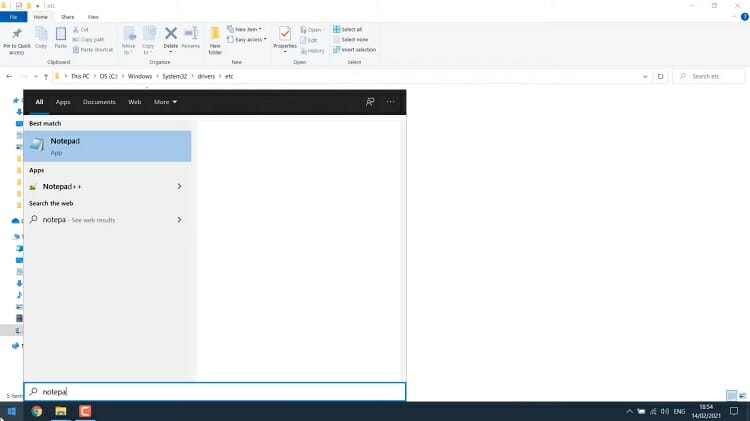The height and width of the screenshot is (421, 750).
Task: Click Windows in address path
Action: click(140, 77)
